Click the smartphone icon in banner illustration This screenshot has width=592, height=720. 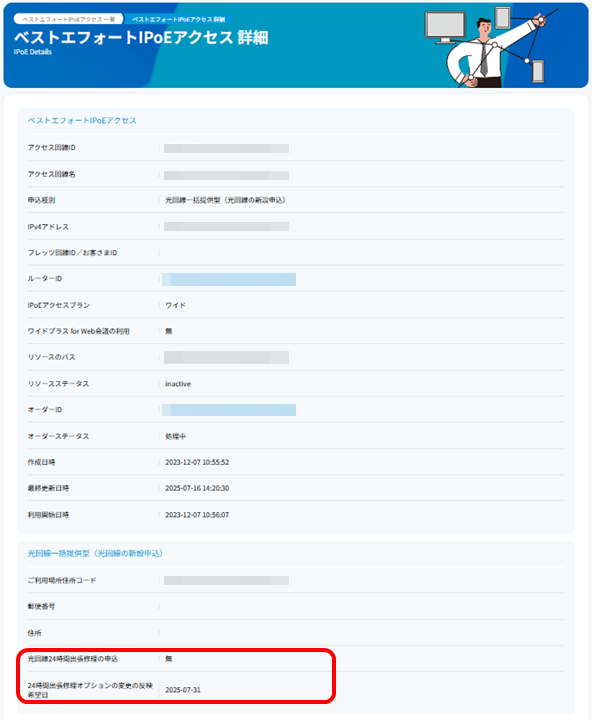(538, 72)
